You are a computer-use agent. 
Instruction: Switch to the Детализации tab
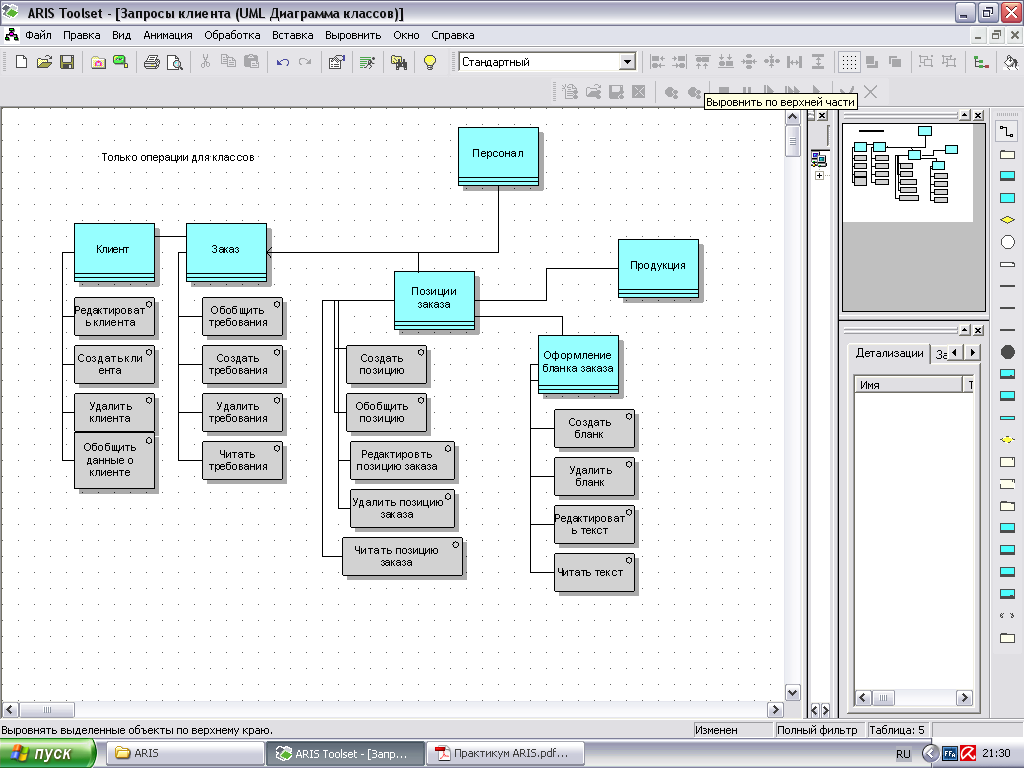click(x=889, y=353)
